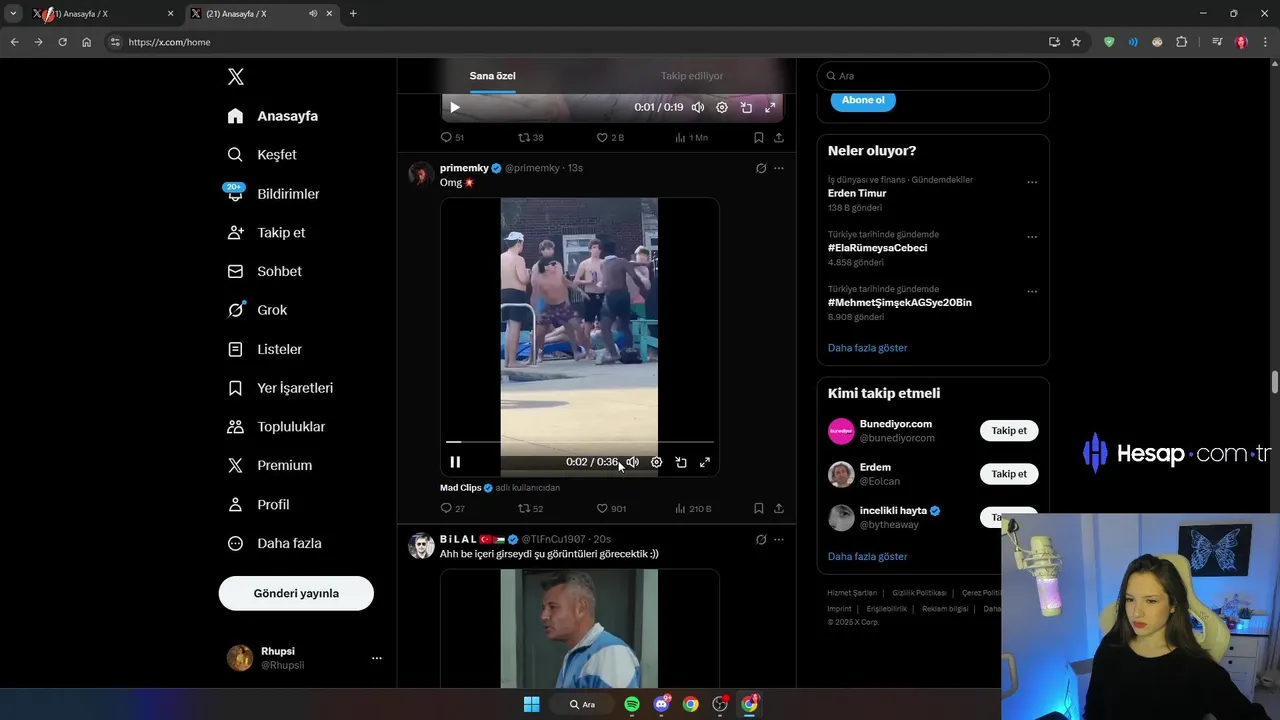Open Bildirimler notifications
This screenshot has height=720, width=1280.
point(273,194)
